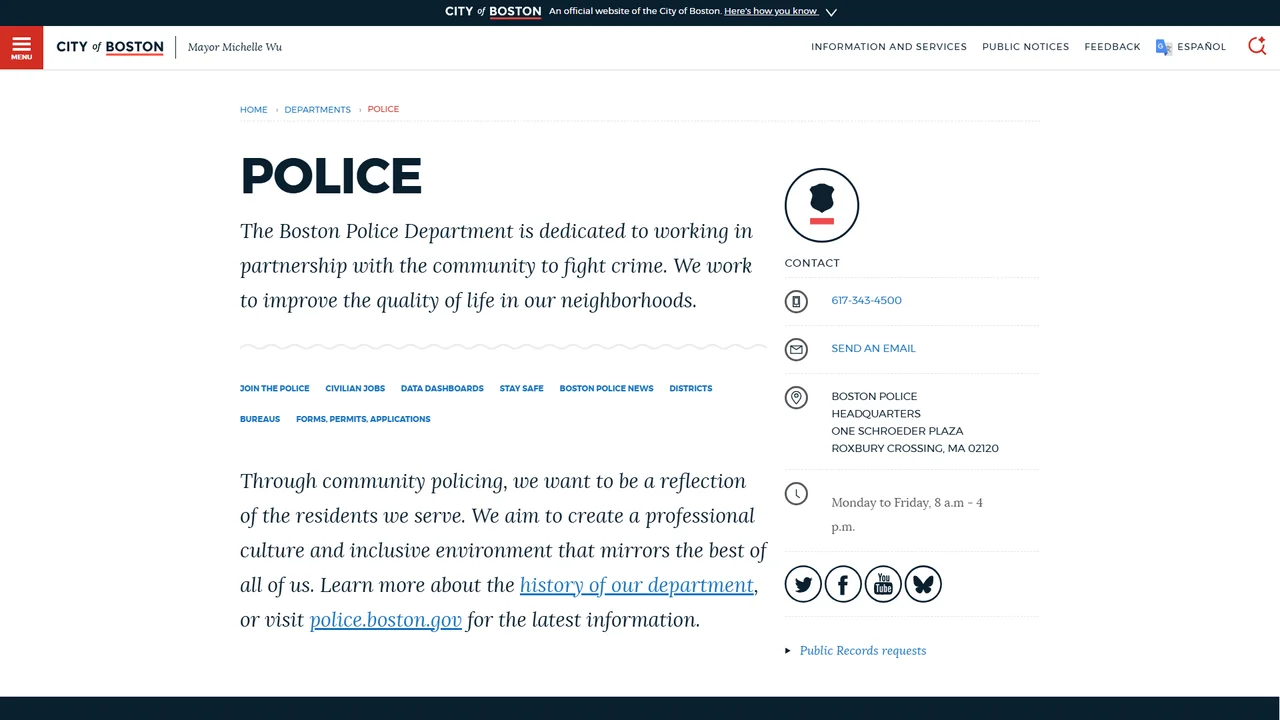Open Public Notices in header

click(1025, 47)
